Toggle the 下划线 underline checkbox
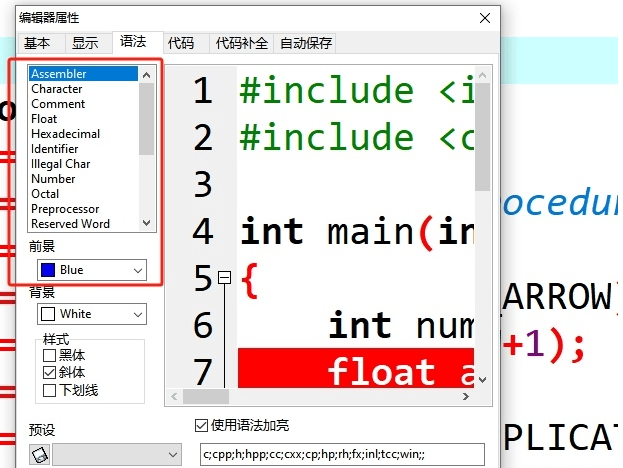623x468 pixels. [49, 388]
